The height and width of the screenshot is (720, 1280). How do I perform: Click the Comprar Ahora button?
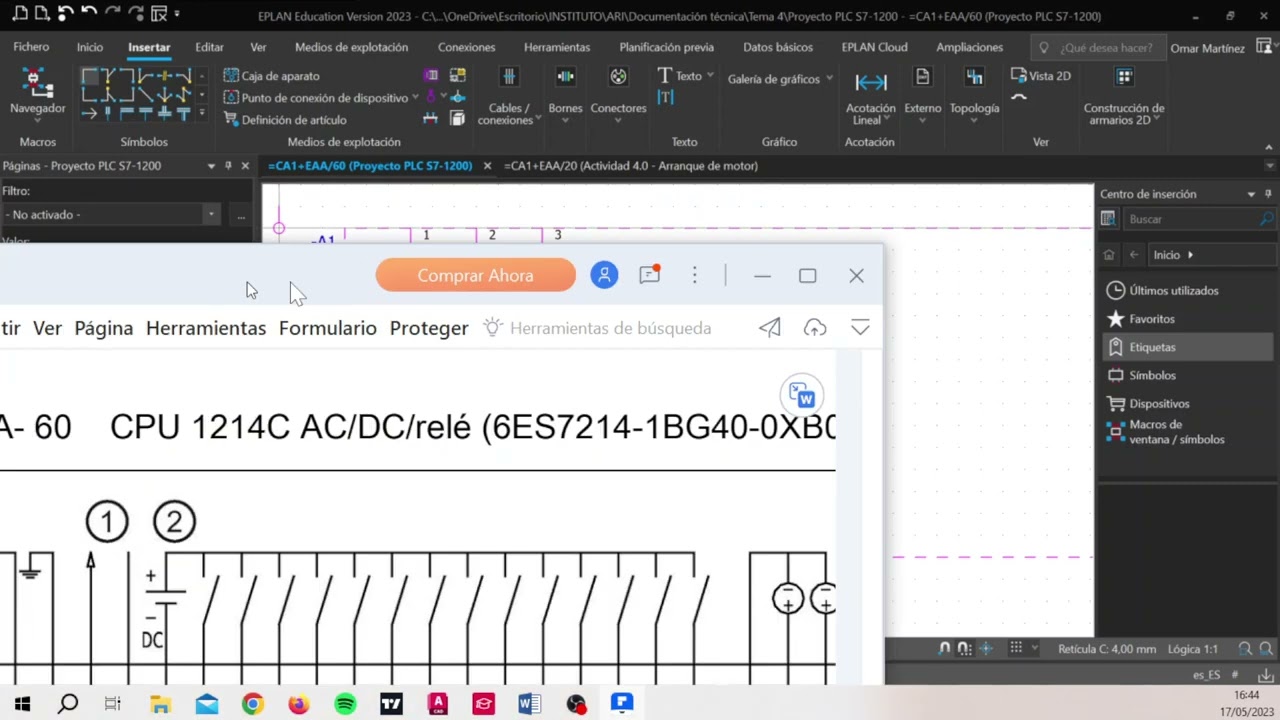tap(476, 275)
